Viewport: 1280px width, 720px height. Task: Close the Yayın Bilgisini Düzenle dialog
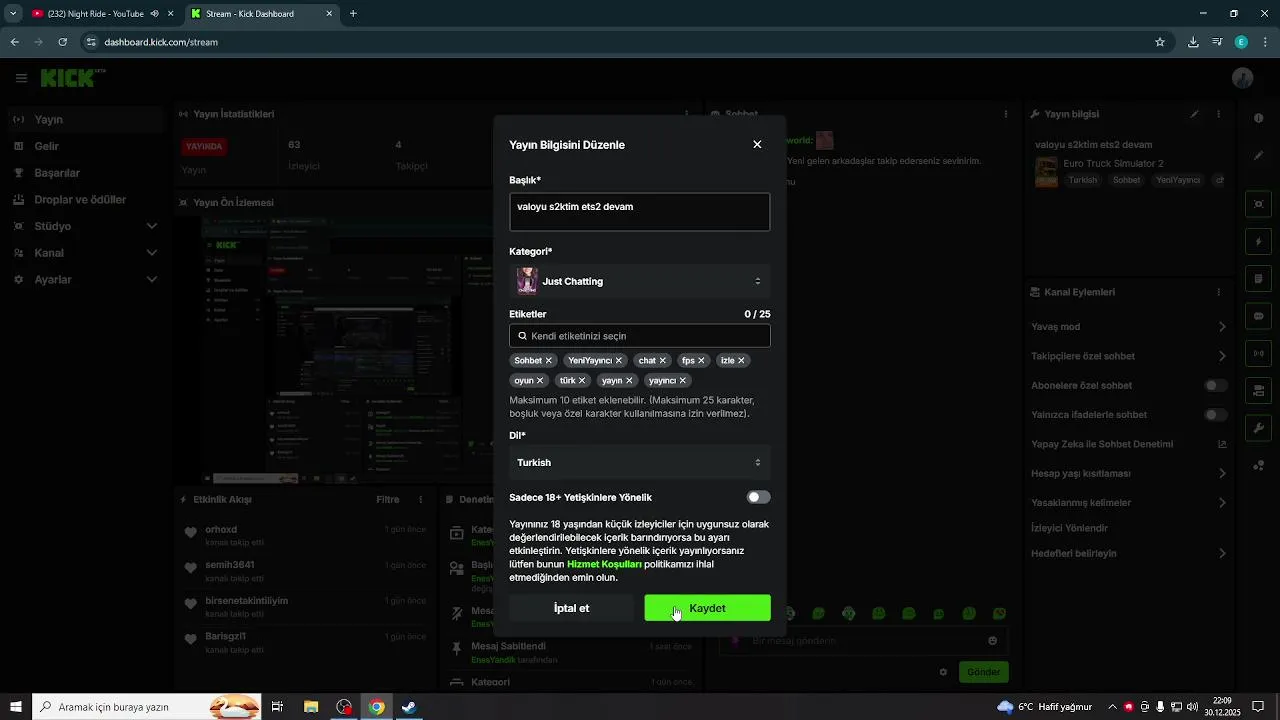(757, 145)
